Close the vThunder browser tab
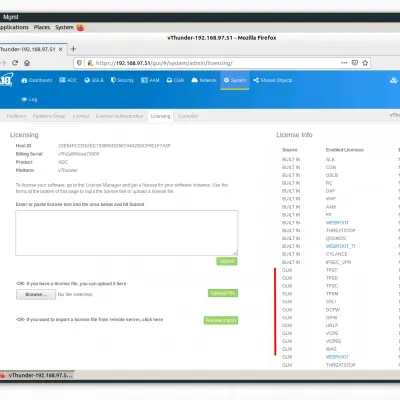400x400 pixels. tap(60, 49)
